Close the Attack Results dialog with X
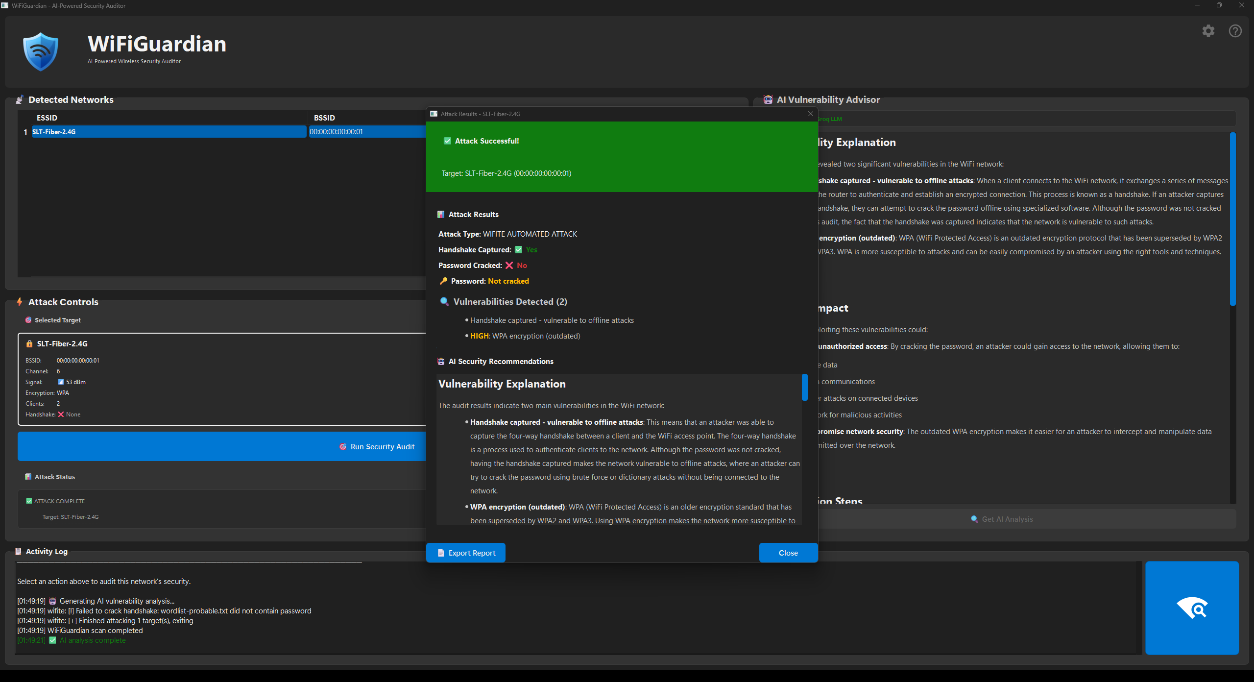 click(810, 114)
